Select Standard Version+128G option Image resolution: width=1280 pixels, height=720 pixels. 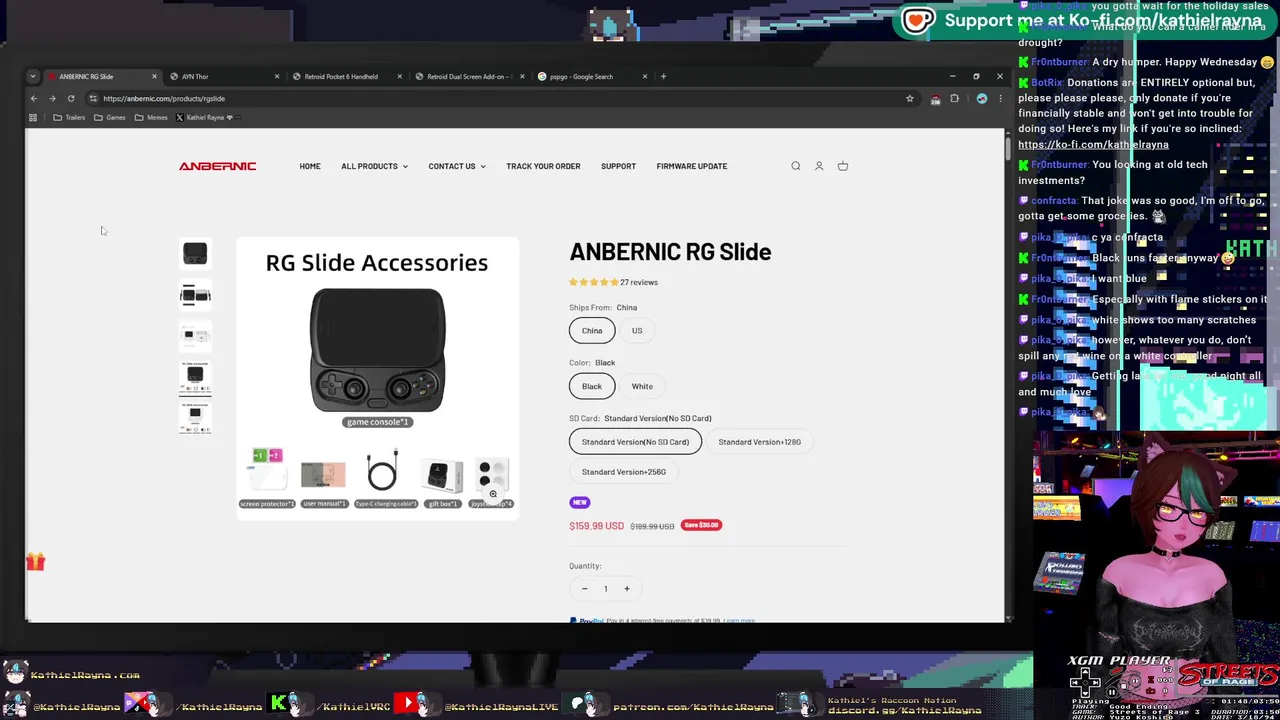759,442
